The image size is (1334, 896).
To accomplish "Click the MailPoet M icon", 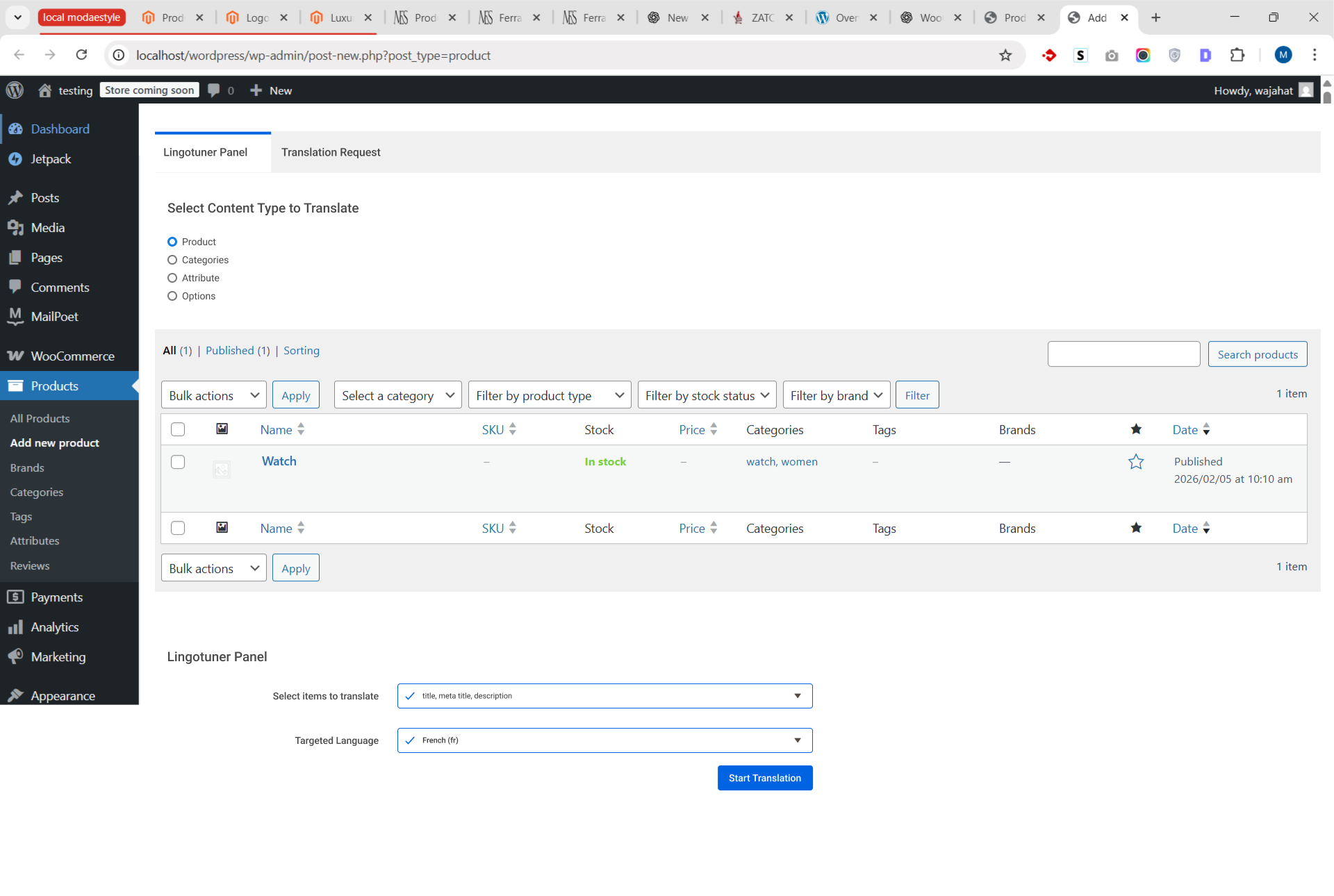I will point(15,317).
